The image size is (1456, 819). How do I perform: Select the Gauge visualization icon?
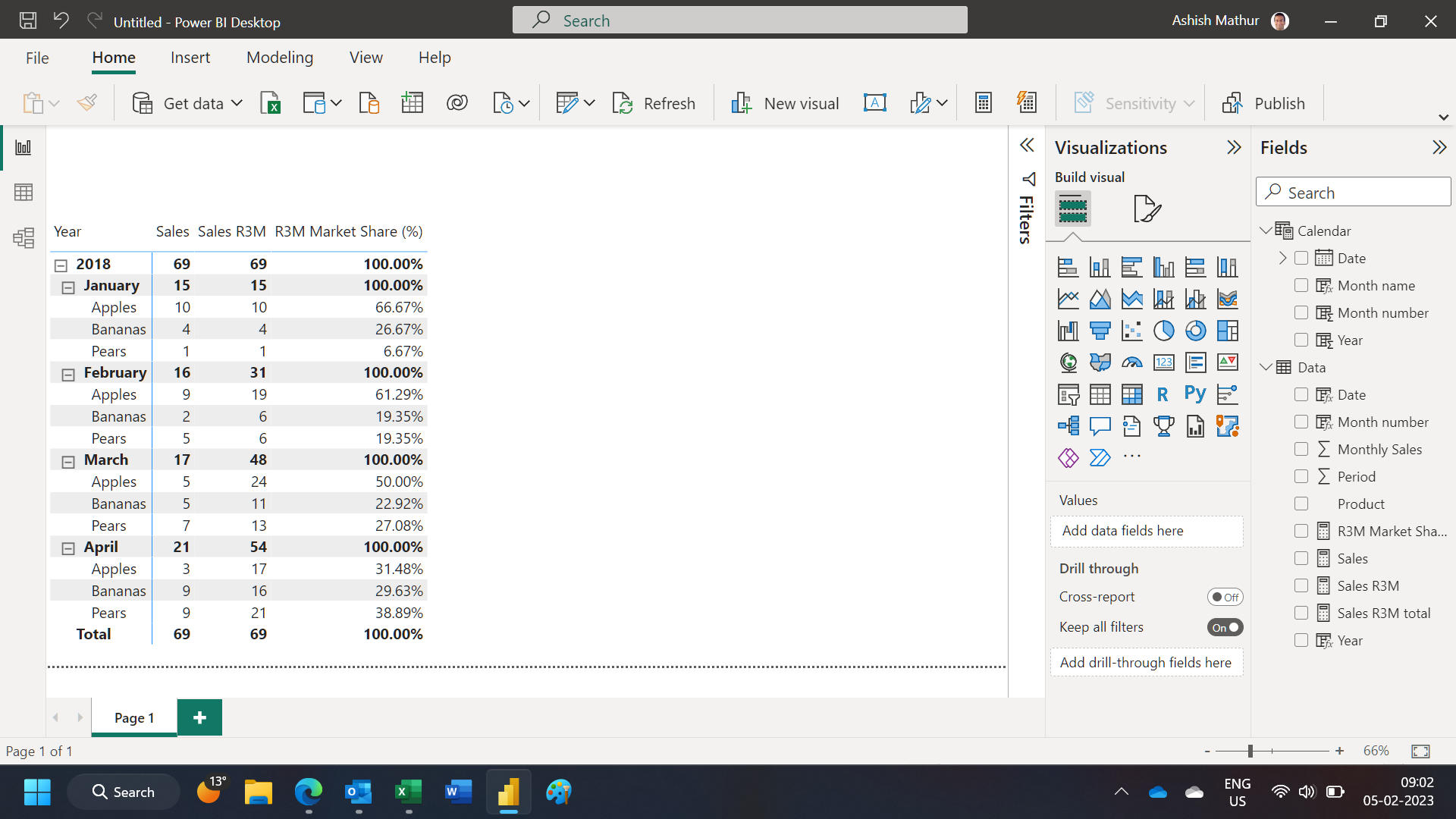coord(1131,362)
